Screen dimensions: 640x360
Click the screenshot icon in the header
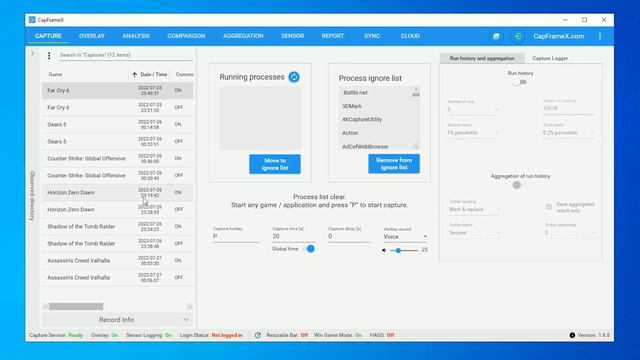pyautogui.click(x=496, y=36)
